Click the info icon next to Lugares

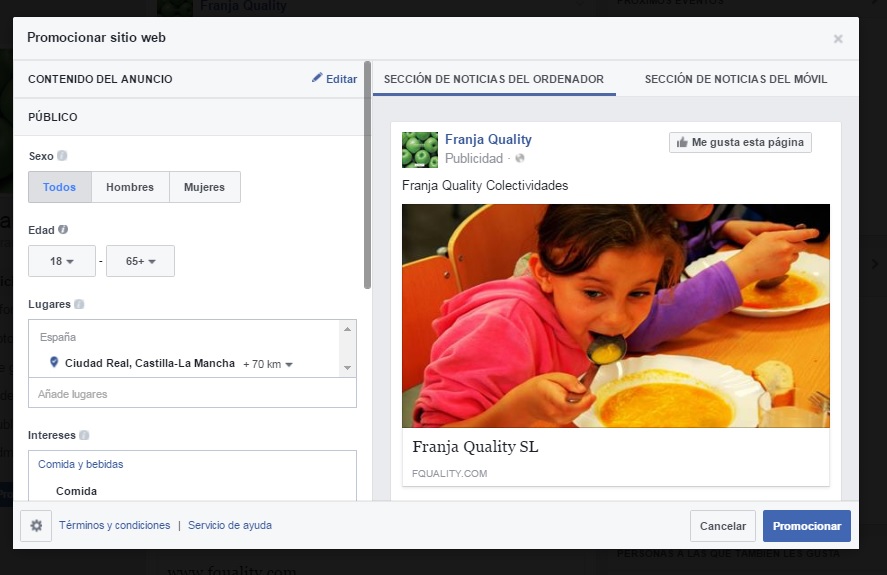coord(79,304)
